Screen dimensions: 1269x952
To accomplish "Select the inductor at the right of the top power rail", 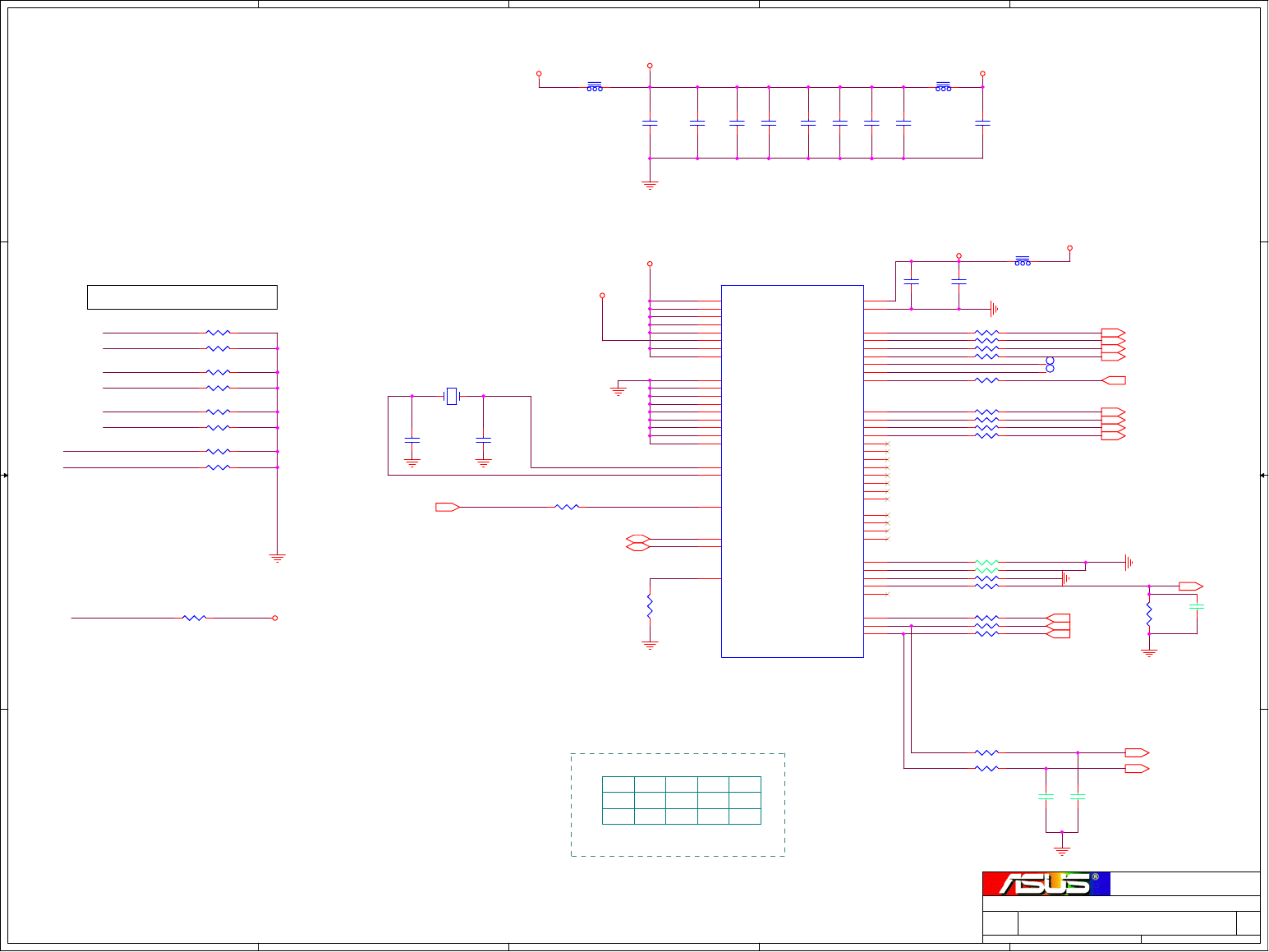I will (944, 86).
